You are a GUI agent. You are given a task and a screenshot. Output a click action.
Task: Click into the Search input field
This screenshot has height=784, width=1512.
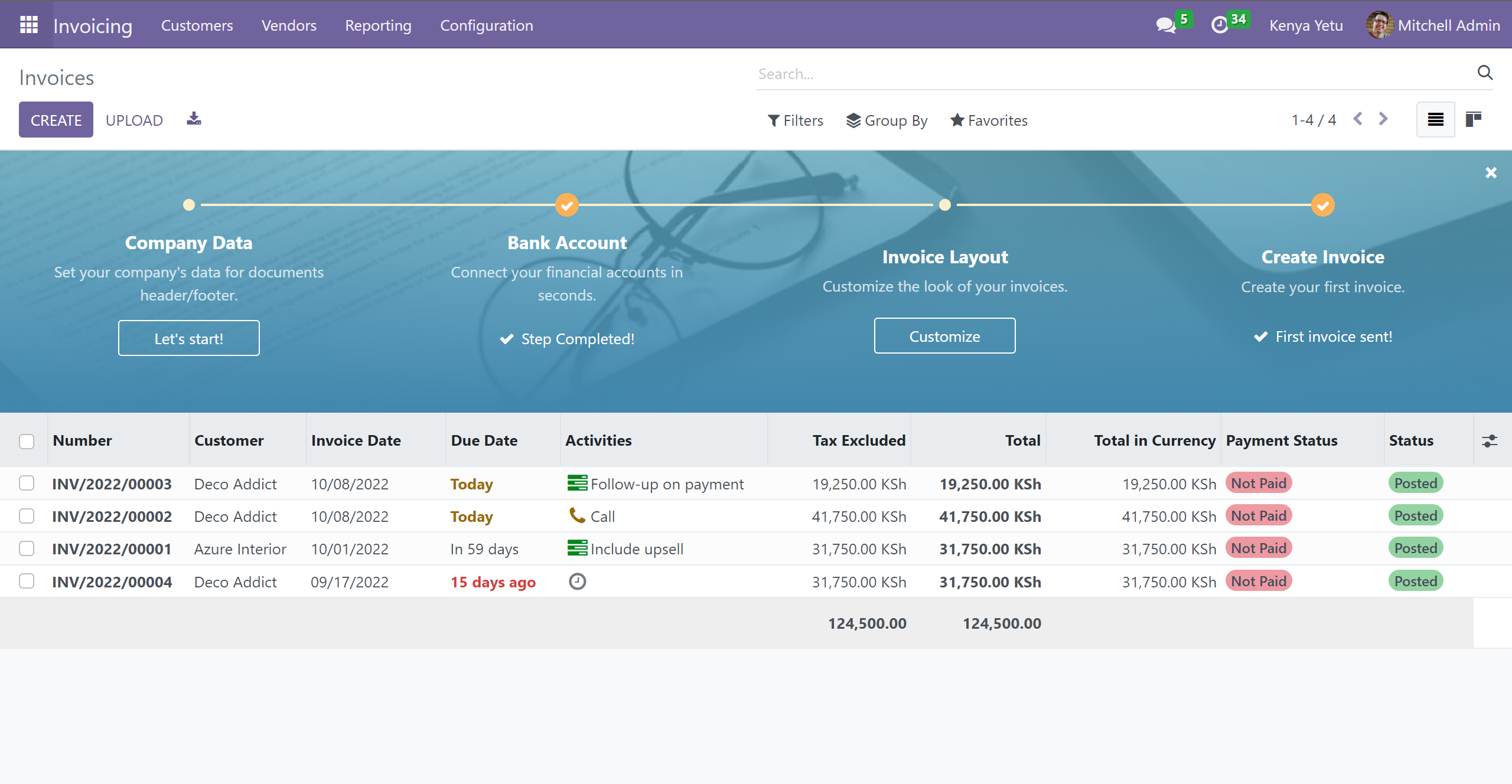(x=1110, y=74)
